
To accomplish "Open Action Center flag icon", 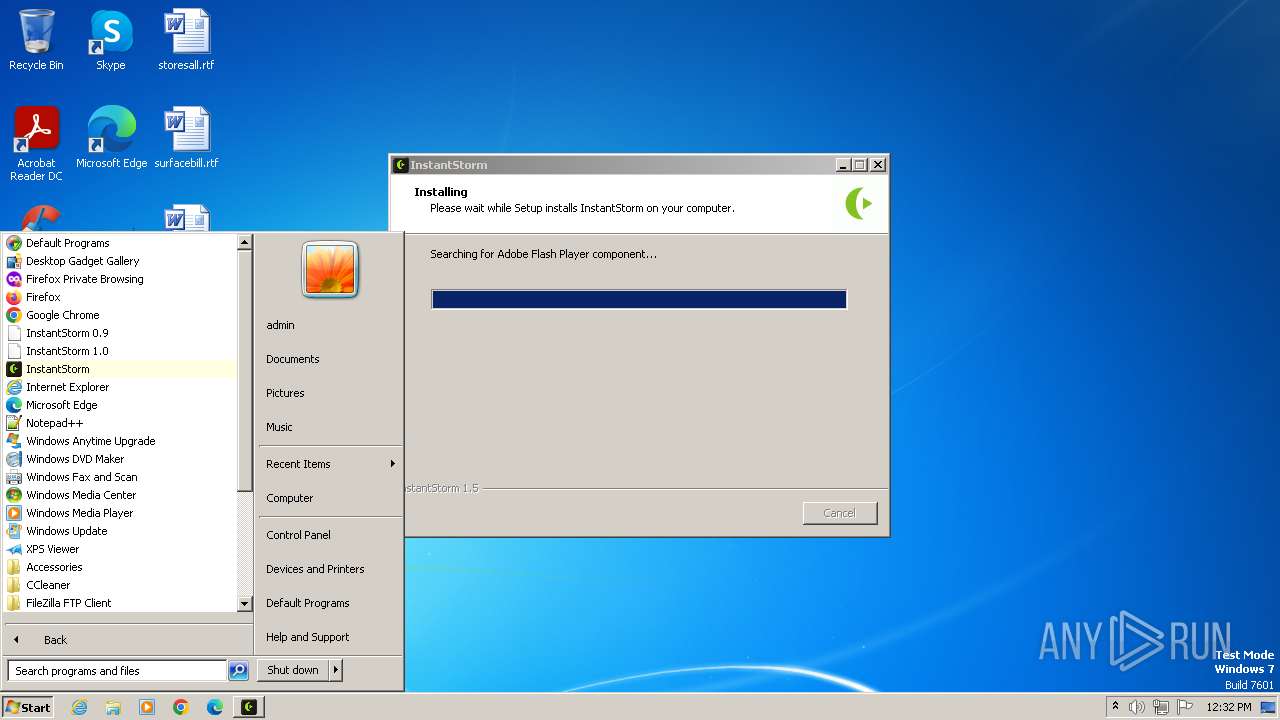I will coord(1185,707).
